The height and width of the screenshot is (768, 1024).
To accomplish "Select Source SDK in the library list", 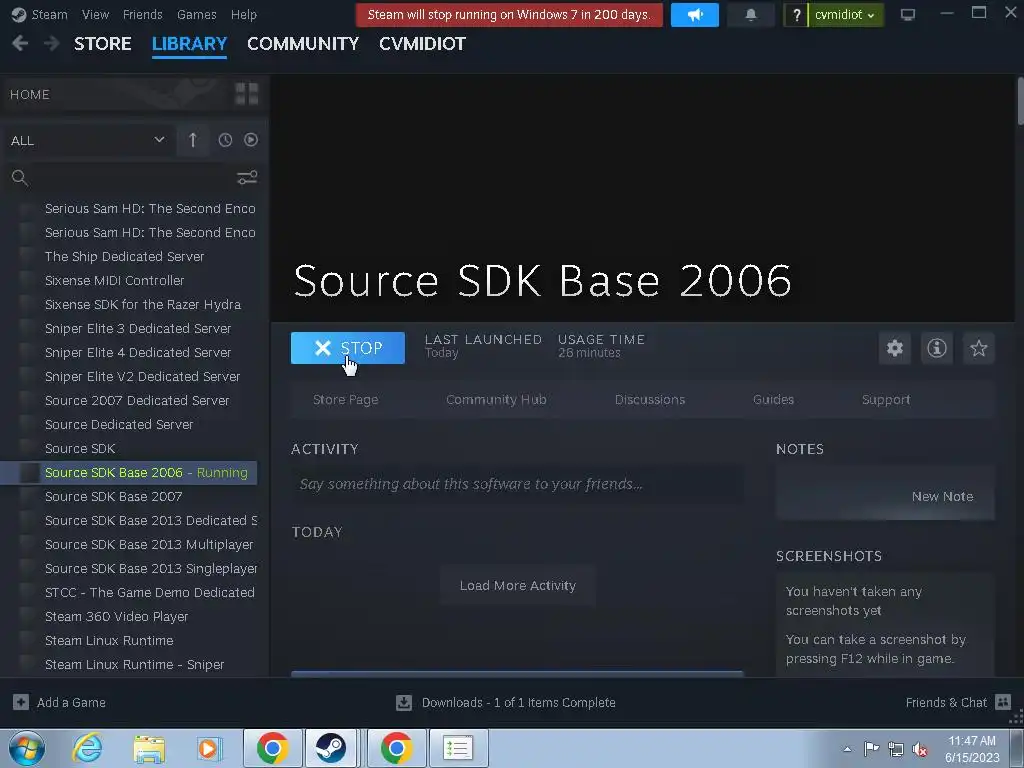I will tap(80, 449).
